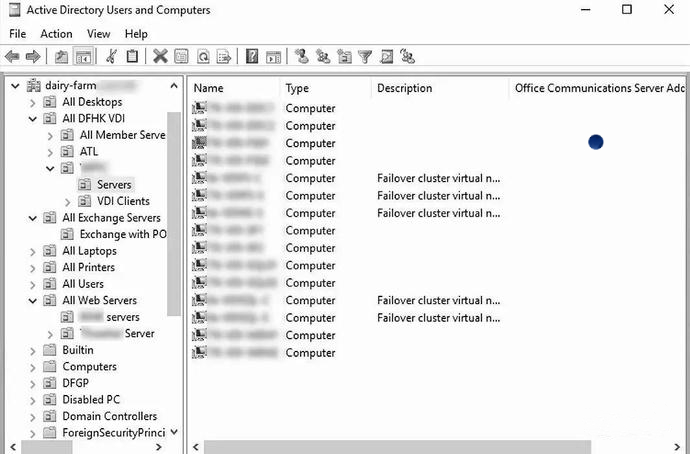Viewport: 690px width, 454px height.
Task: Sort list by Description column header
Action: 404,88
